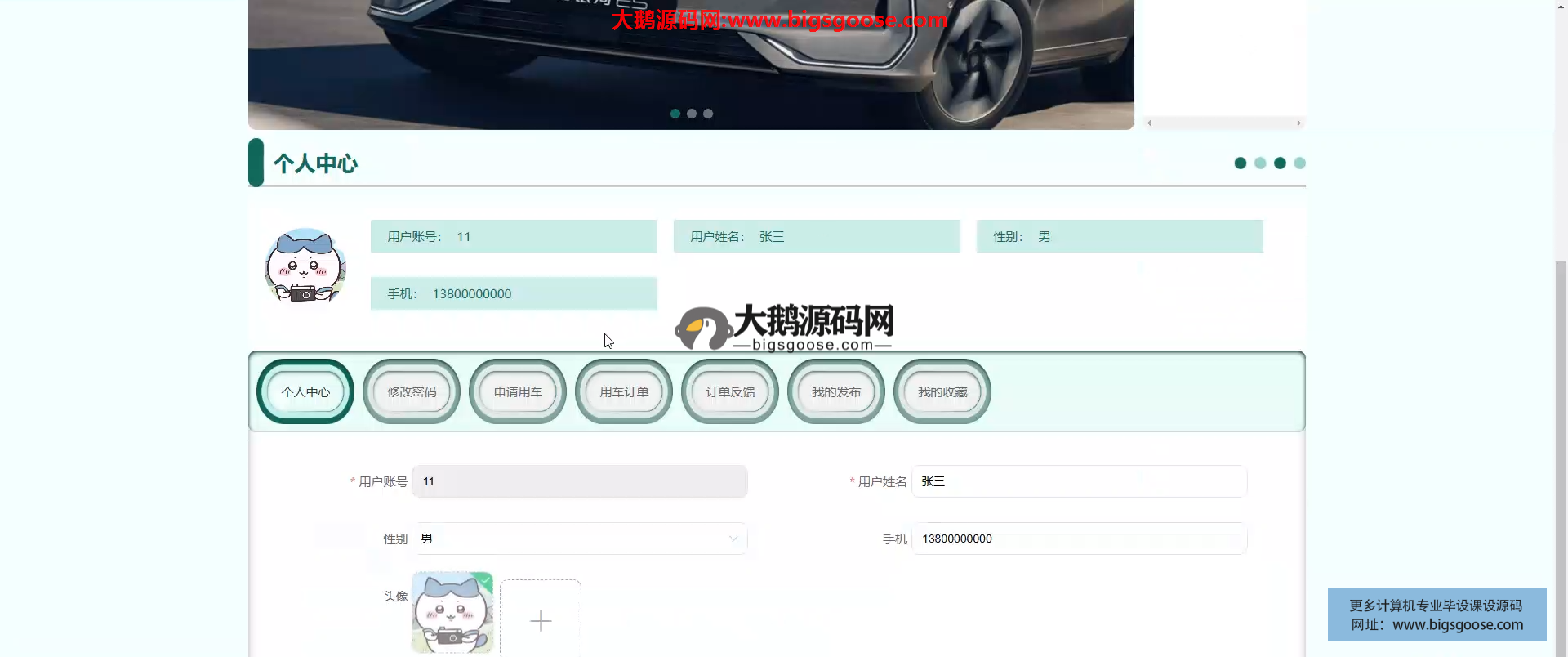Open the 订单反馈 tab

tap(730, 391)
